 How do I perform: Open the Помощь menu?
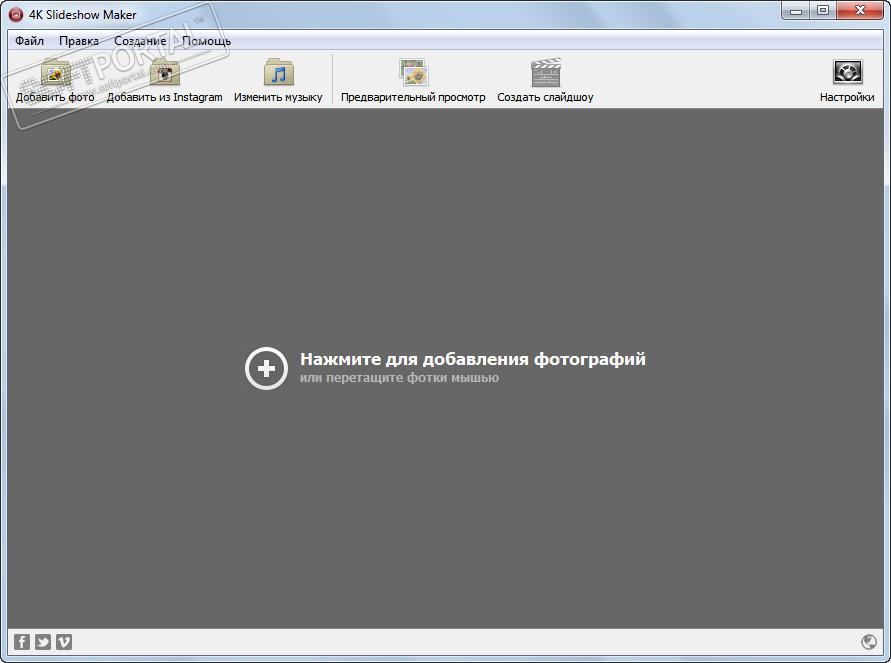click(x=206, y=41)
